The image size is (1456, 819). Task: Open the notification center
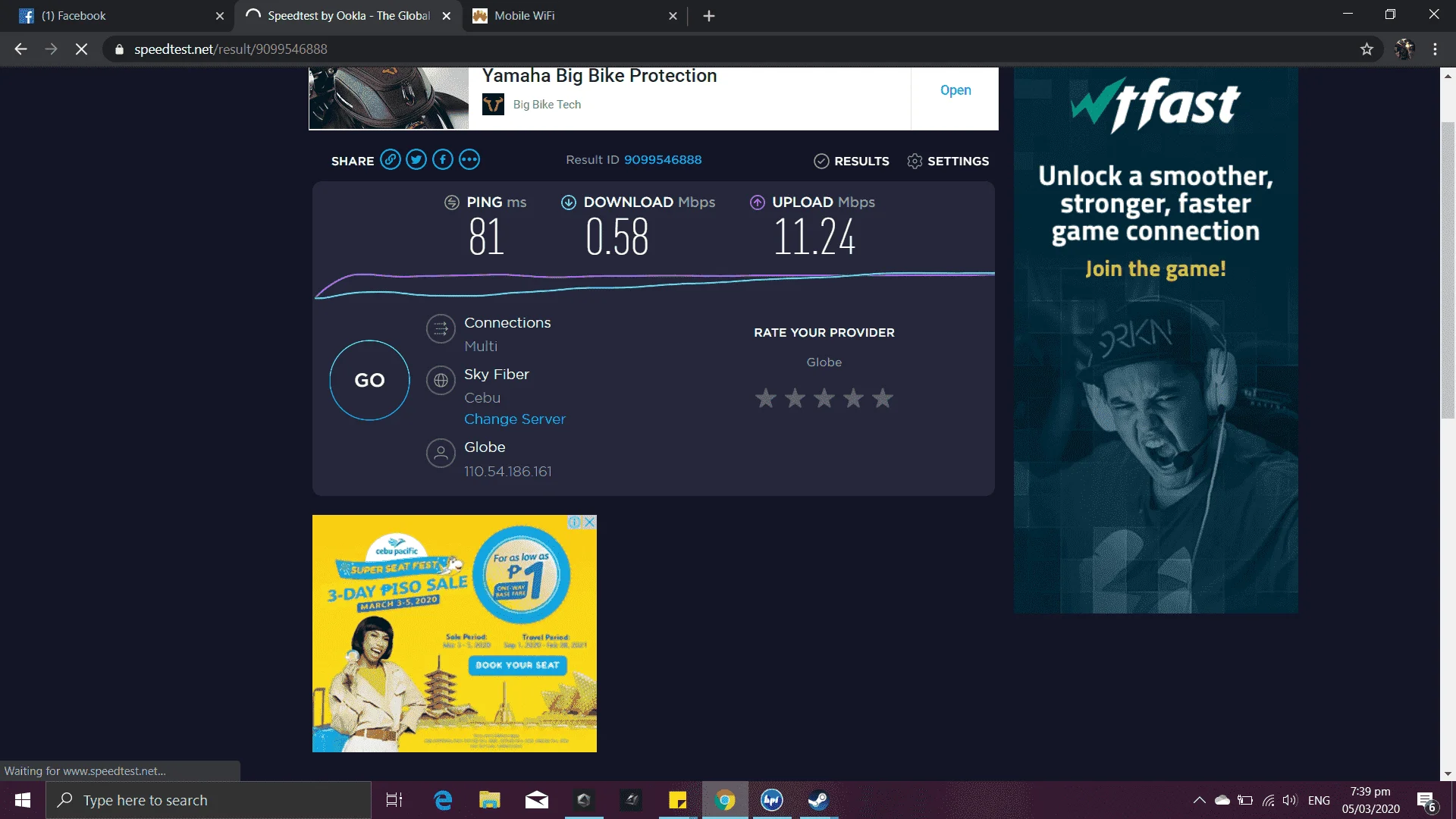coord(1426,800)
